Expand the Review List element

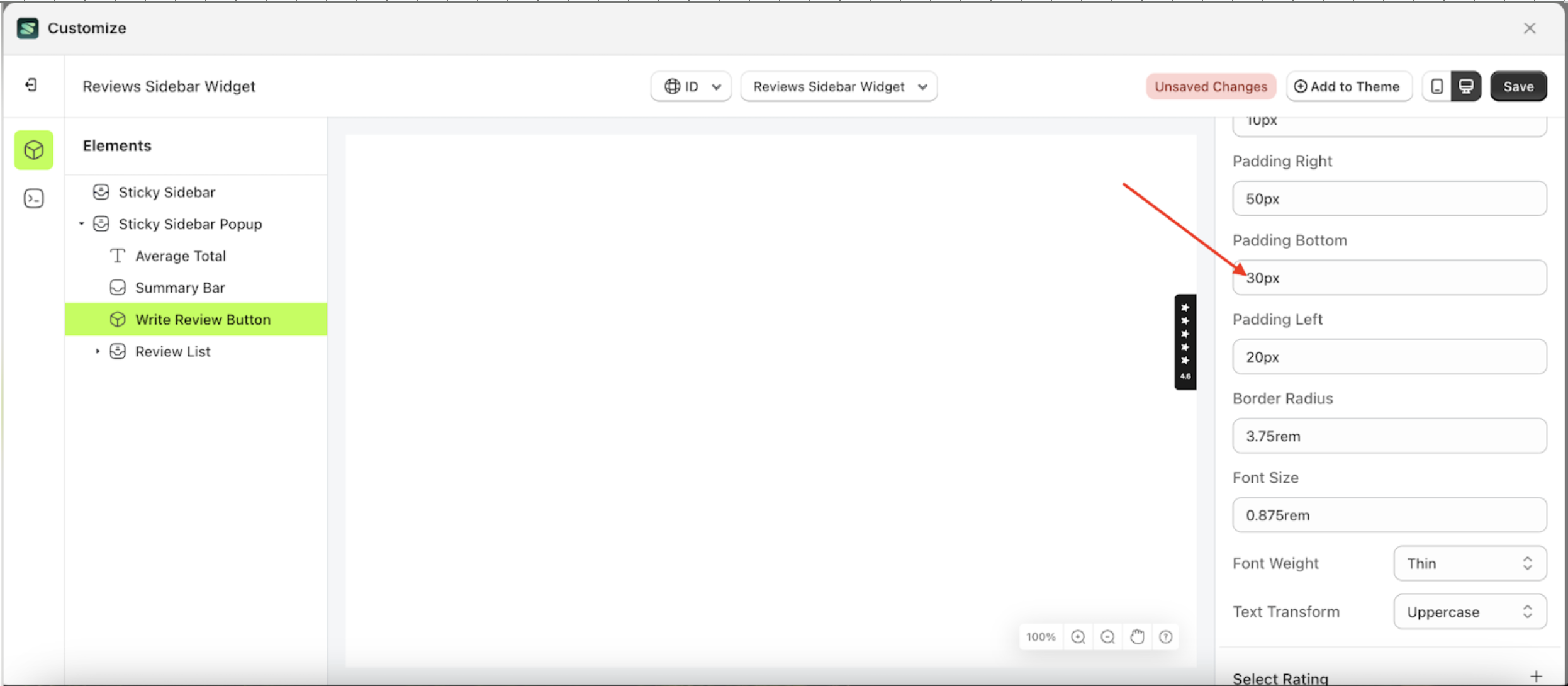coord(98,351)
